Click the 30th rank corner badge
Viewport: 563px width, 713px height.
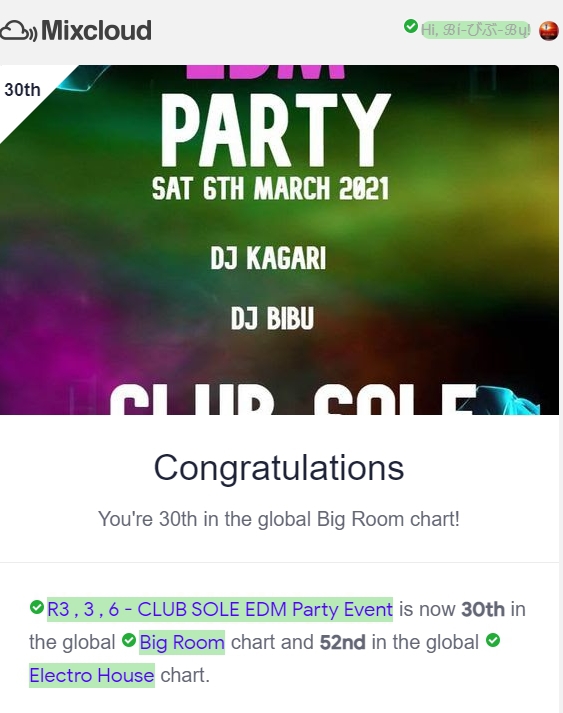23,90
